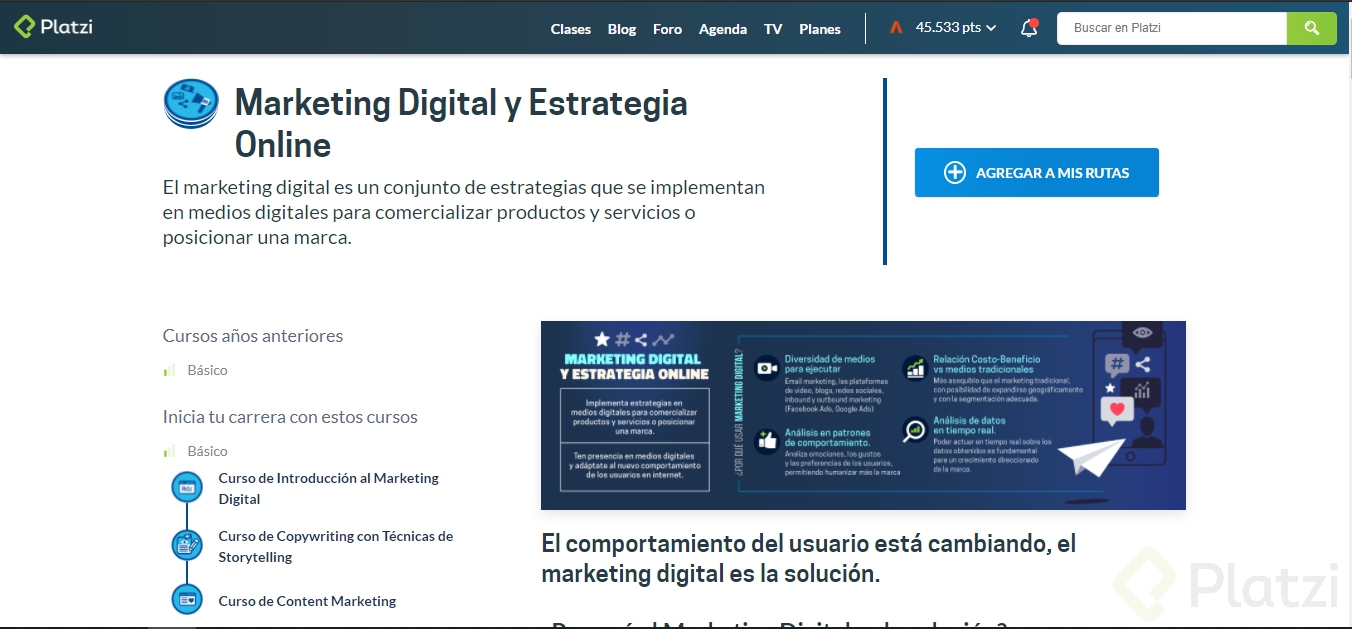1352x629 pixels.
Task: Open the Clases menu
Action: 571,29
